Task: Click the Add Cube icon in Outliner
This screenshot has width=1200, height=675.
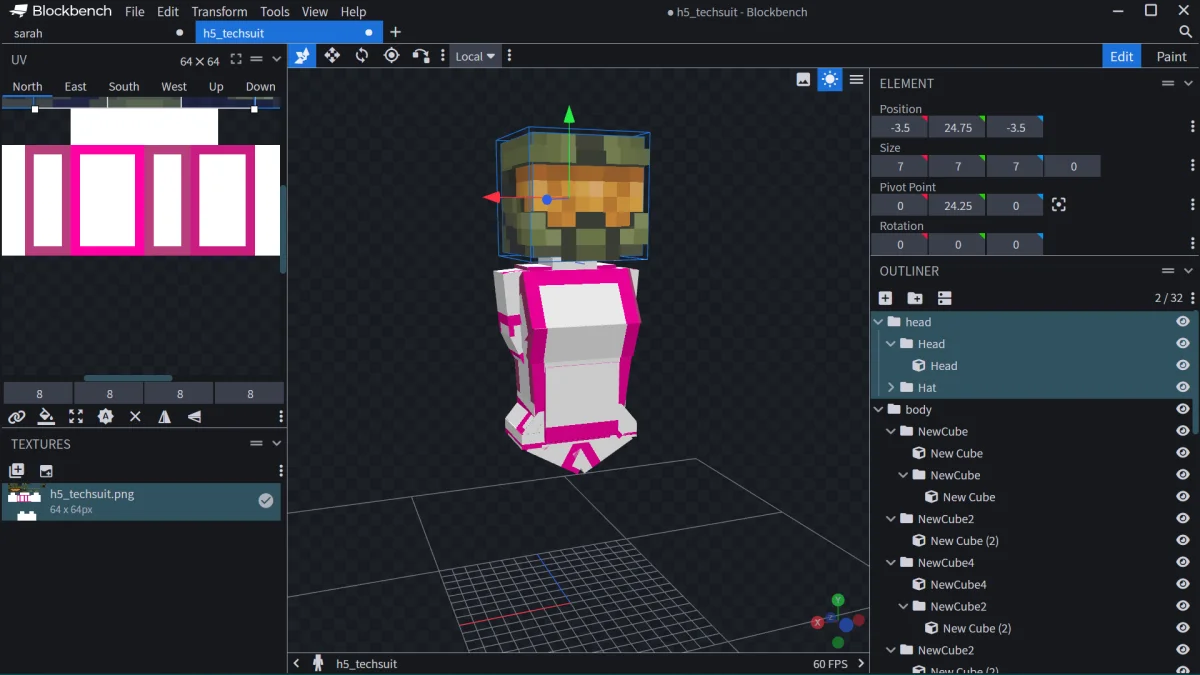Action: (x=885, y=298)
